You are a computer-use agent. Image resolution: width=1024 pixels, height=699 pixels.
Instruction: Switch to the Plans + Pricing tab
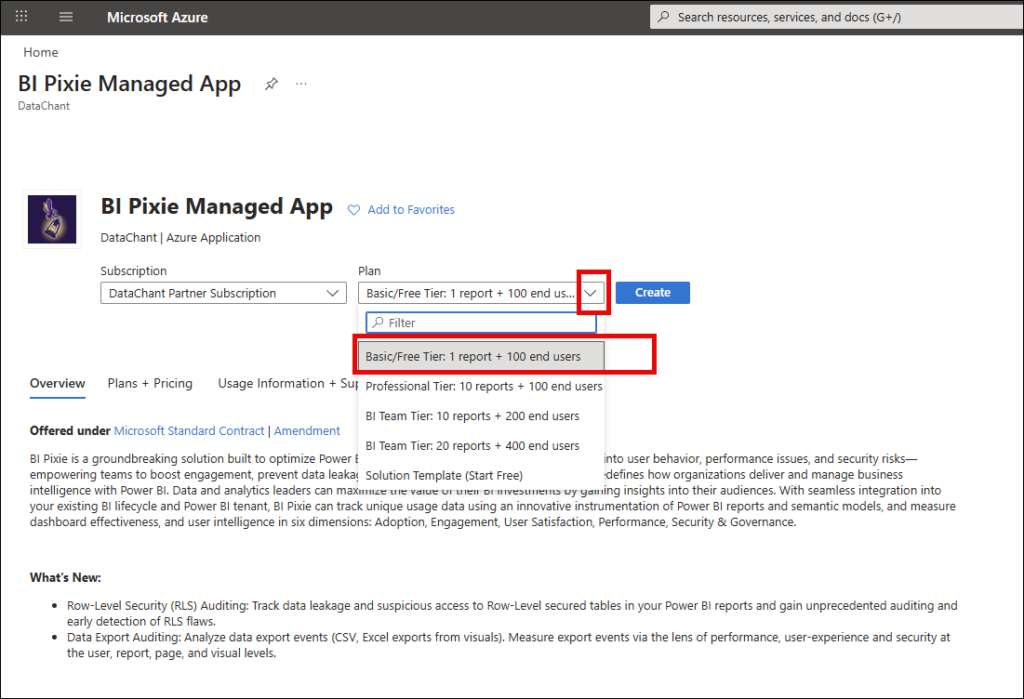pyautogui.click(x=150, y=383)
